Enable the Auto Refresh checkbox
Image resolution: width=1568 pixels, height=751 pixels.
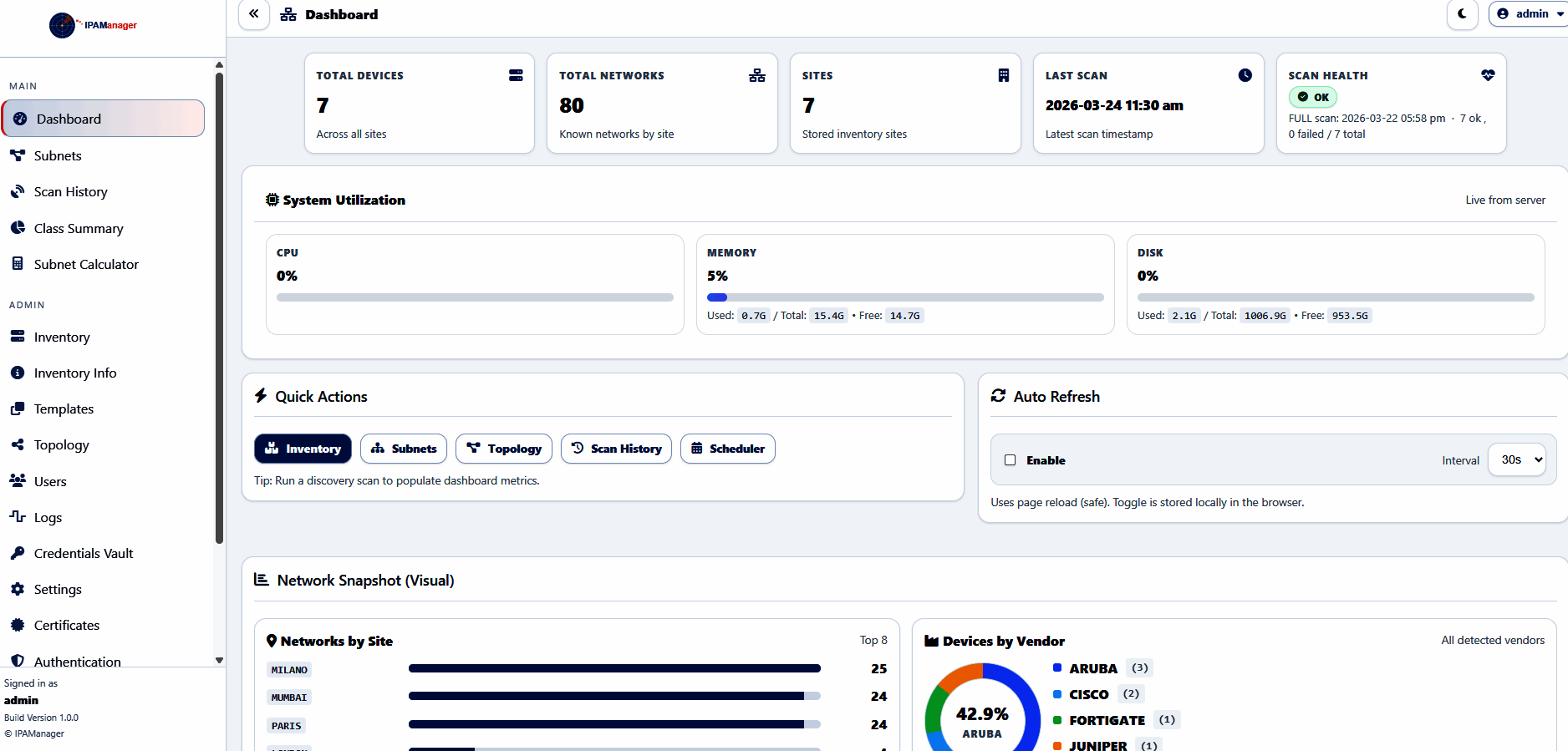pyautogui.click(x=1010, y=460)
